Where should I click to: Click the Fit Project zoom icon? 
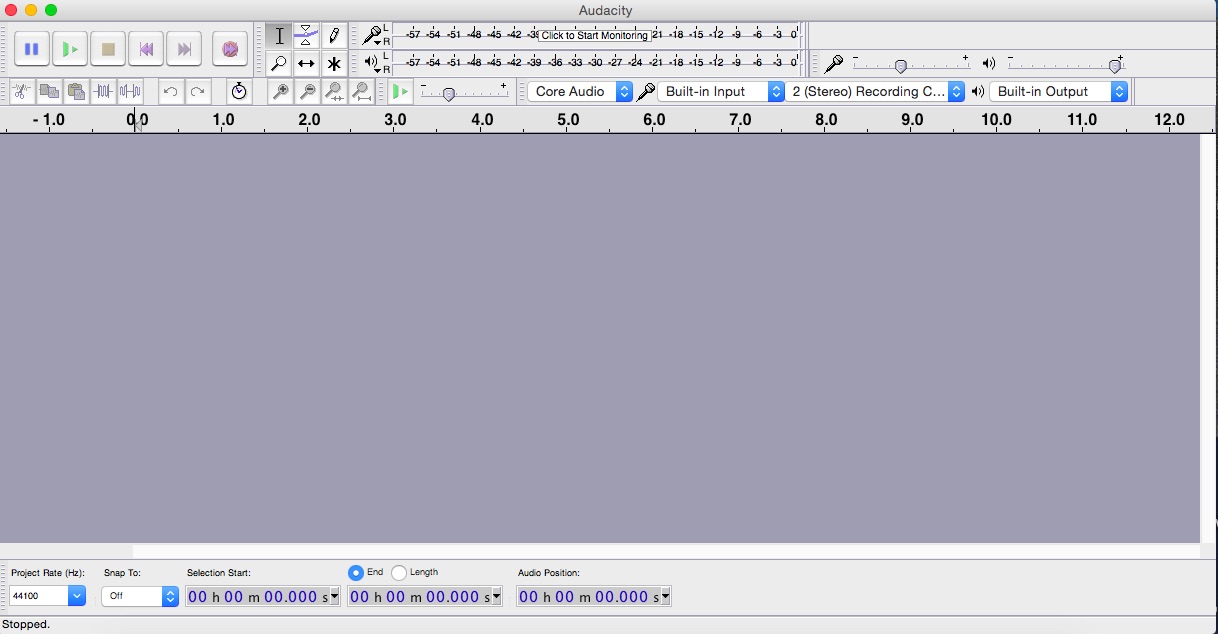[x=362, y=91]
